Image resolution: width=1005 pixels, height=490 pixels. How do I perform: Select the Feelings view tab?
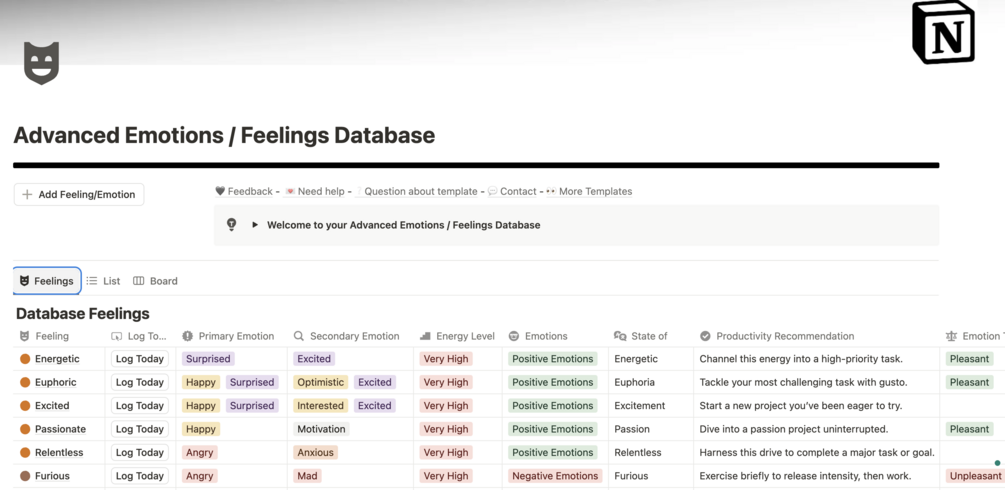coord(47,281)
